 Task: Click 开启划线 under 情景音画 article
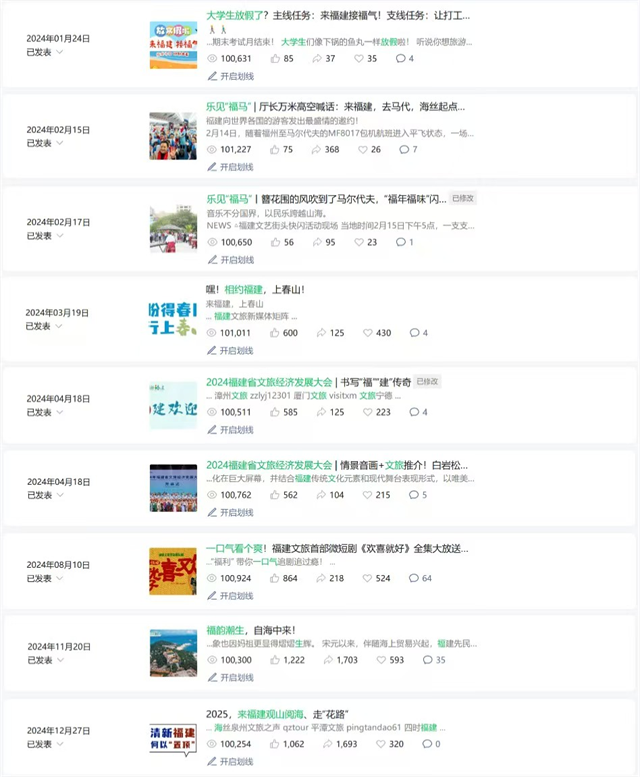click(x=231, y=512)
